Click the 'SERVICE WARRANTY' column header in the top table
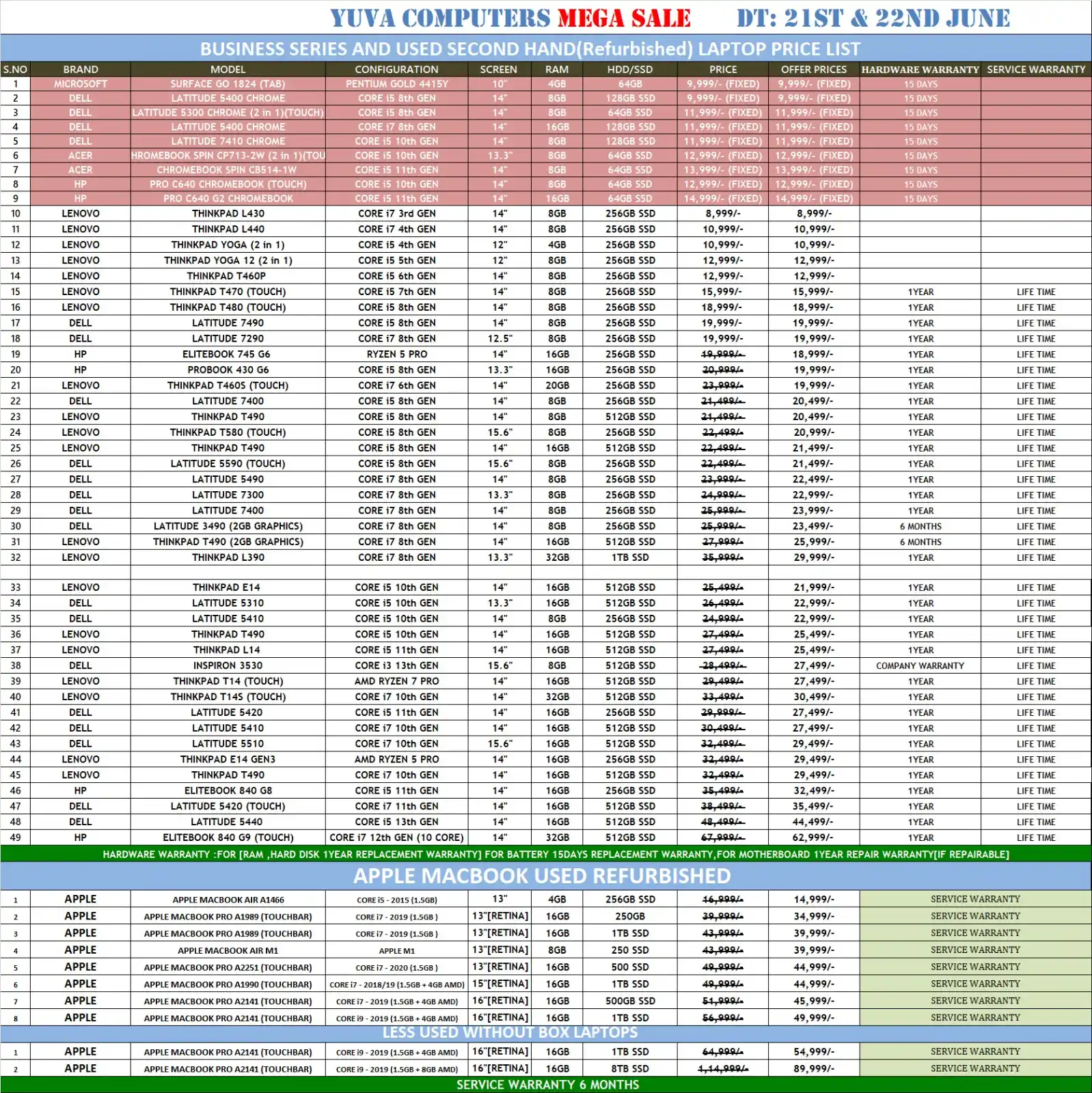The height and width of the screenshot is (1093, 1092). 1036,70
